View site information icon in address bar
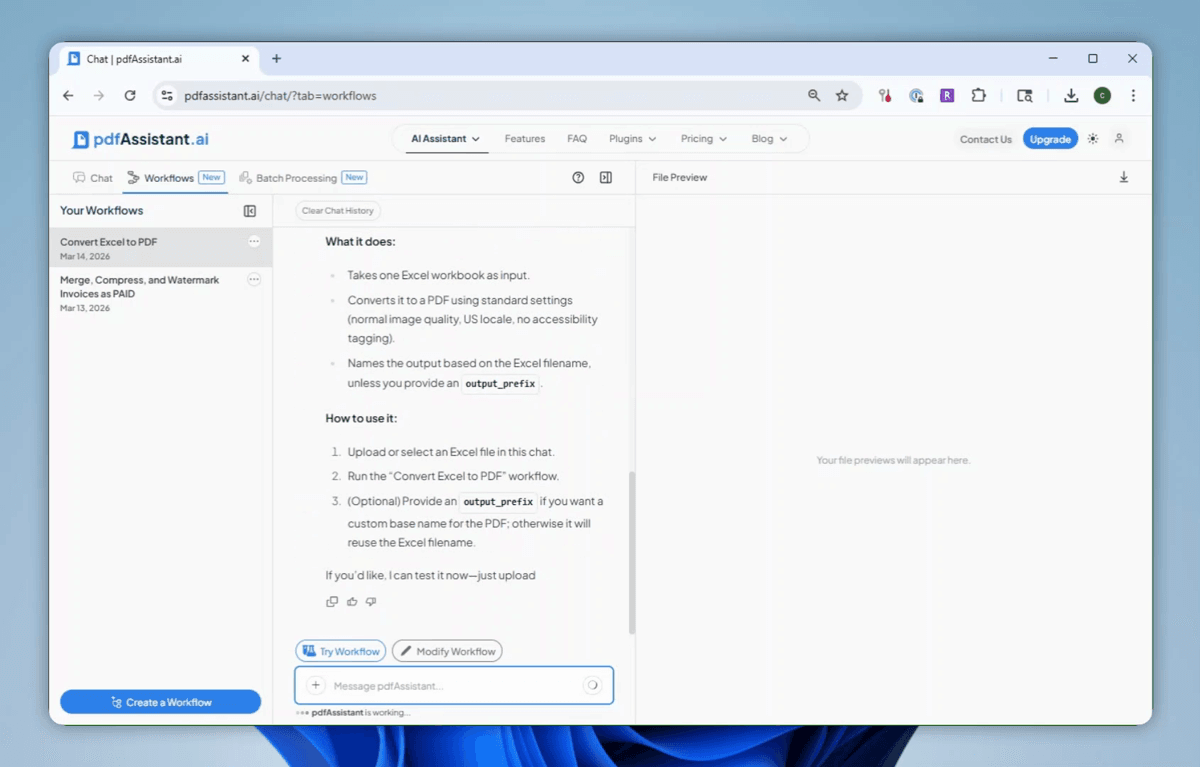This screenshot has width=1200, height=767. click(168, 96)
